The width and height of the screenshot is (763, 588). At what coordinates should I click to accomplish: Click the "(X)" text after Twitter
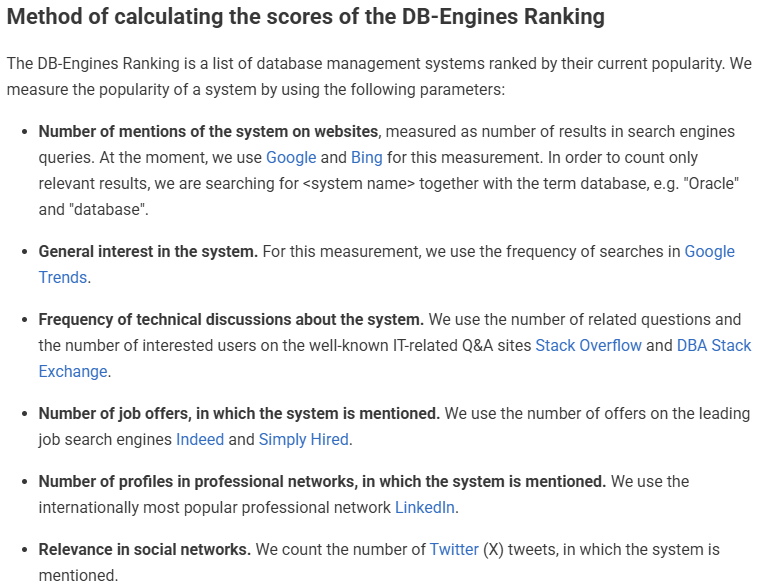pos(494,550)
